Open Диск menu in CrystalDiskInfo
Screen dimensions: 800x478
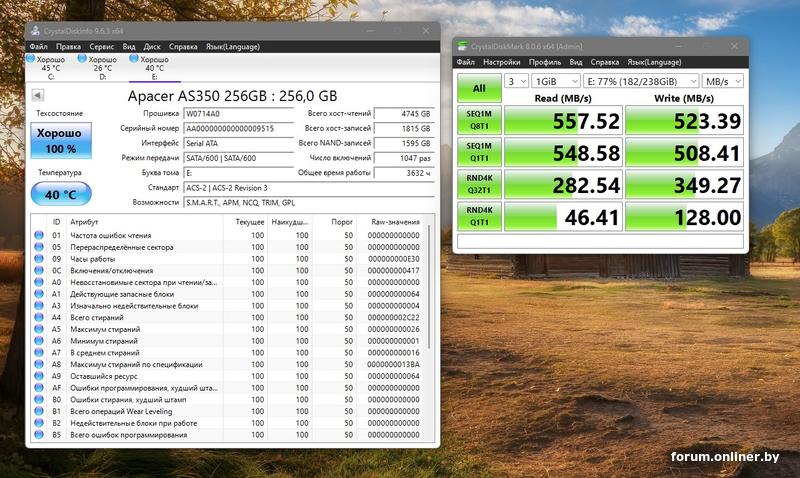click(152, 46)
